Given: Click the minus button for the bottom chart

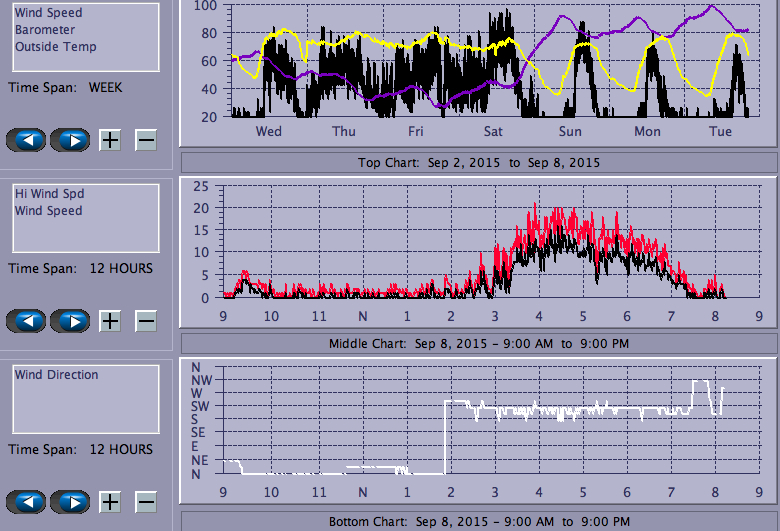Looking at the screenshot, I should coord(146,502).
